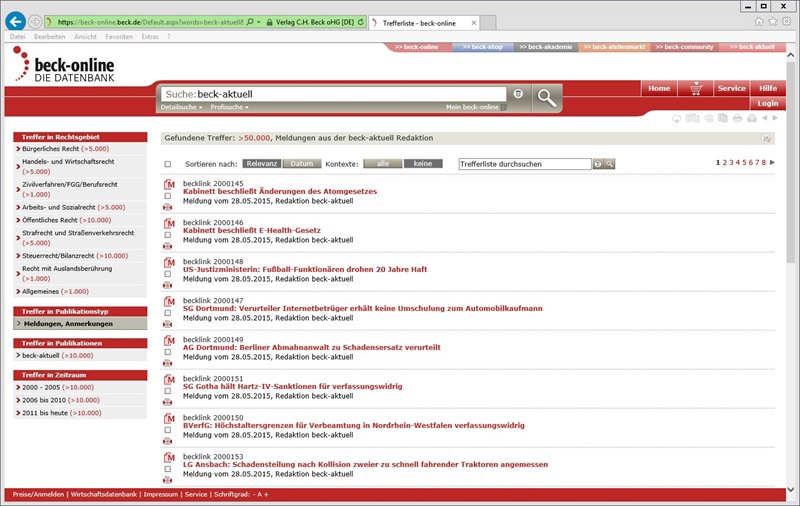Click the M document icon for becklink 2000149

coord(169,340)
